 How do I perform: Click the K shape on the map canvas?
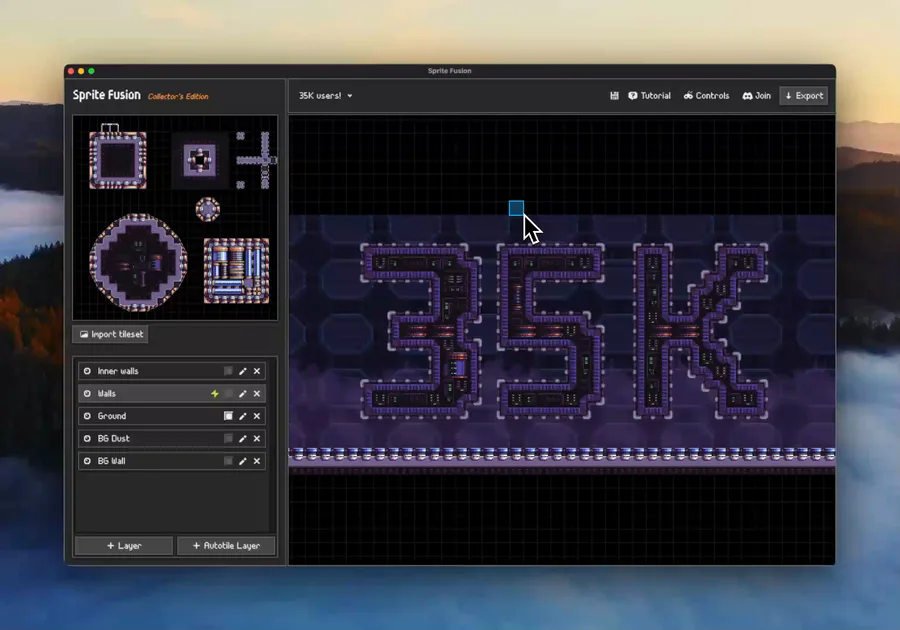(700, 331)
